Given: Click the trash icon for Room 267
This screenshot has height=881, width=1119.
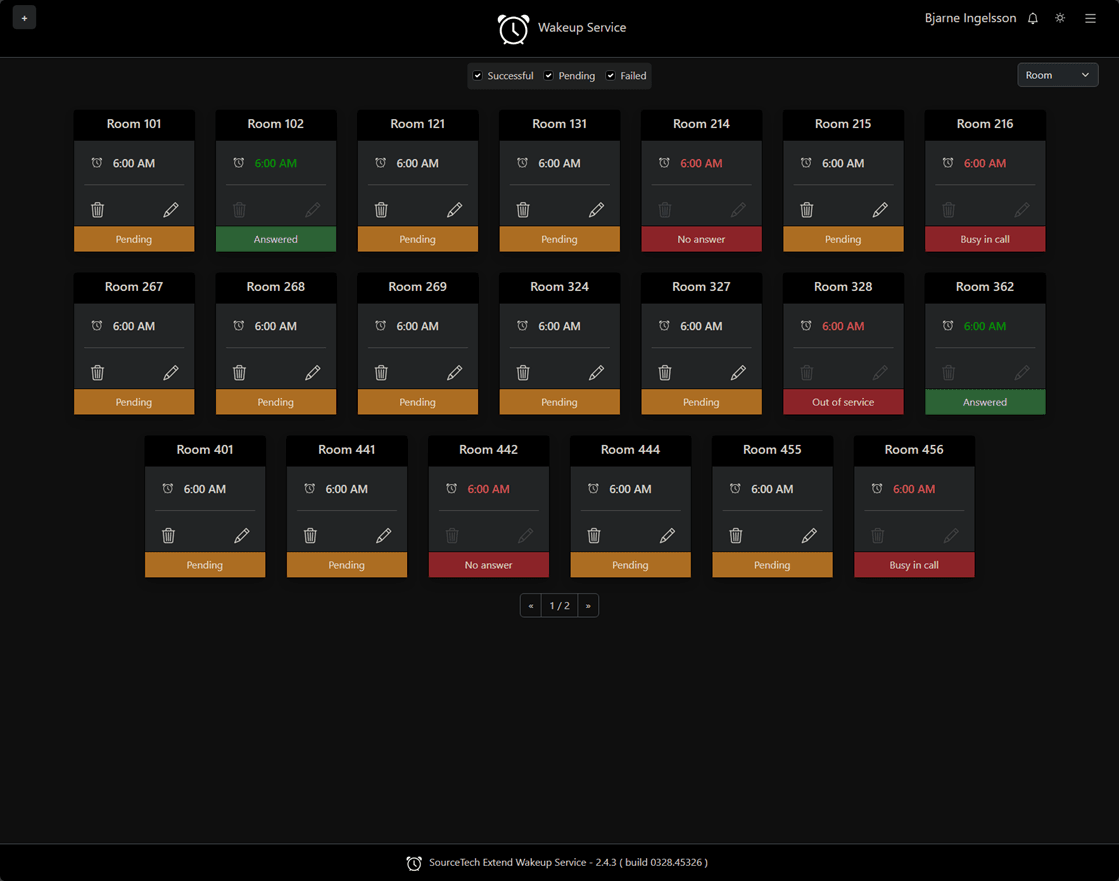Looking at the screenshot, I should (x=98, y=373).
